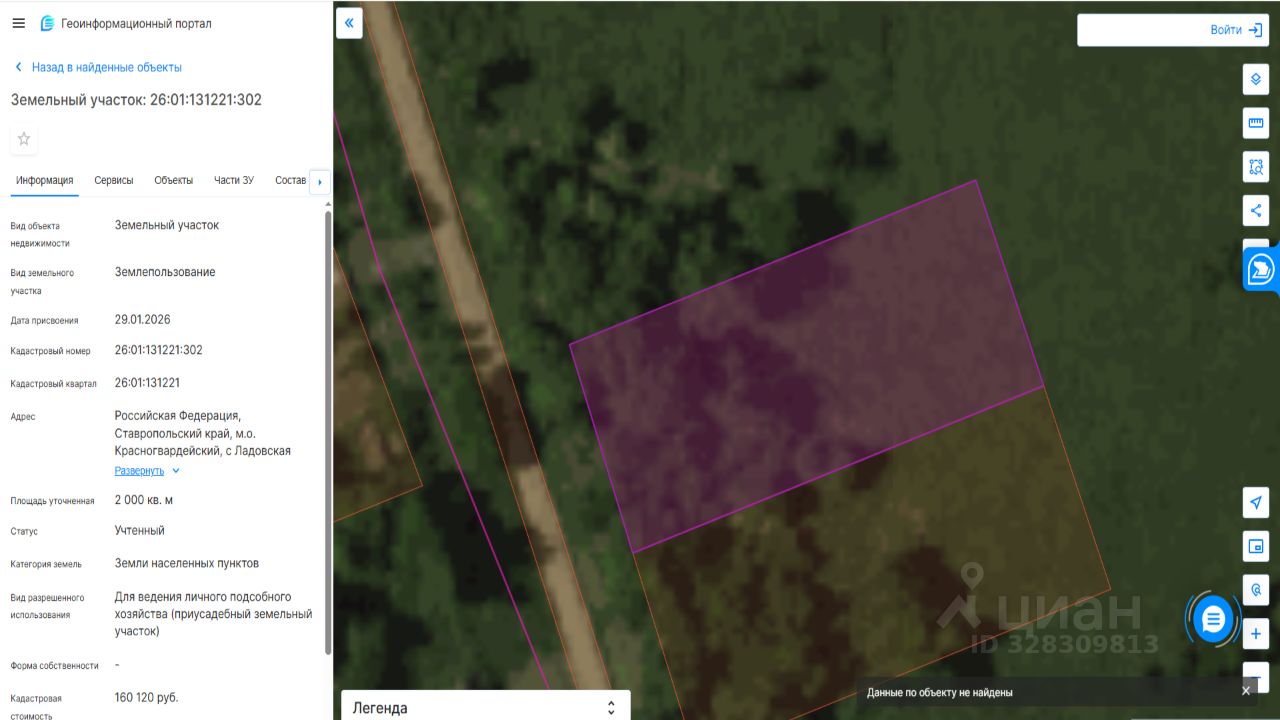This screenshot has width=1280, height=720.
Task: Expand the Легенда panel
Action: click(486, 706)
